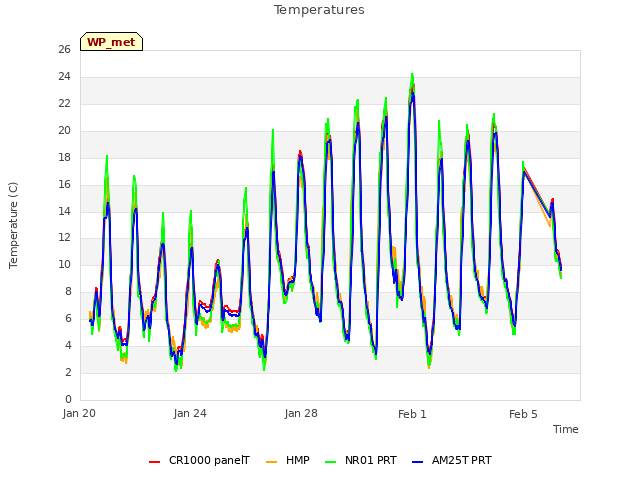The height and width of the screenshot is (480, 640).
Task: Click the Feb 5 x-axis tick label
Action: [523, 414]
